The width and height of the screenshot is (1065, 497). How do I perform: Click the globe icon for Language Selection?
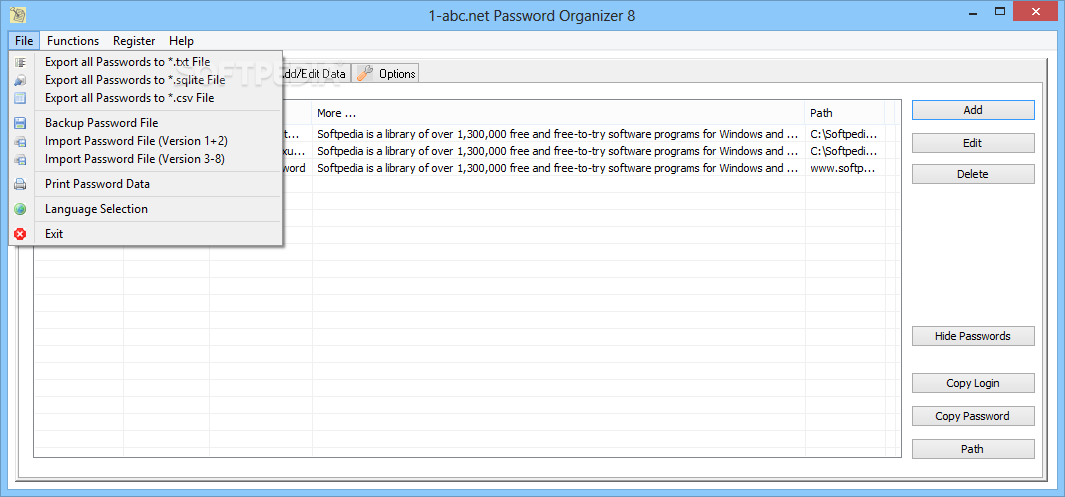tap(20, 209)
